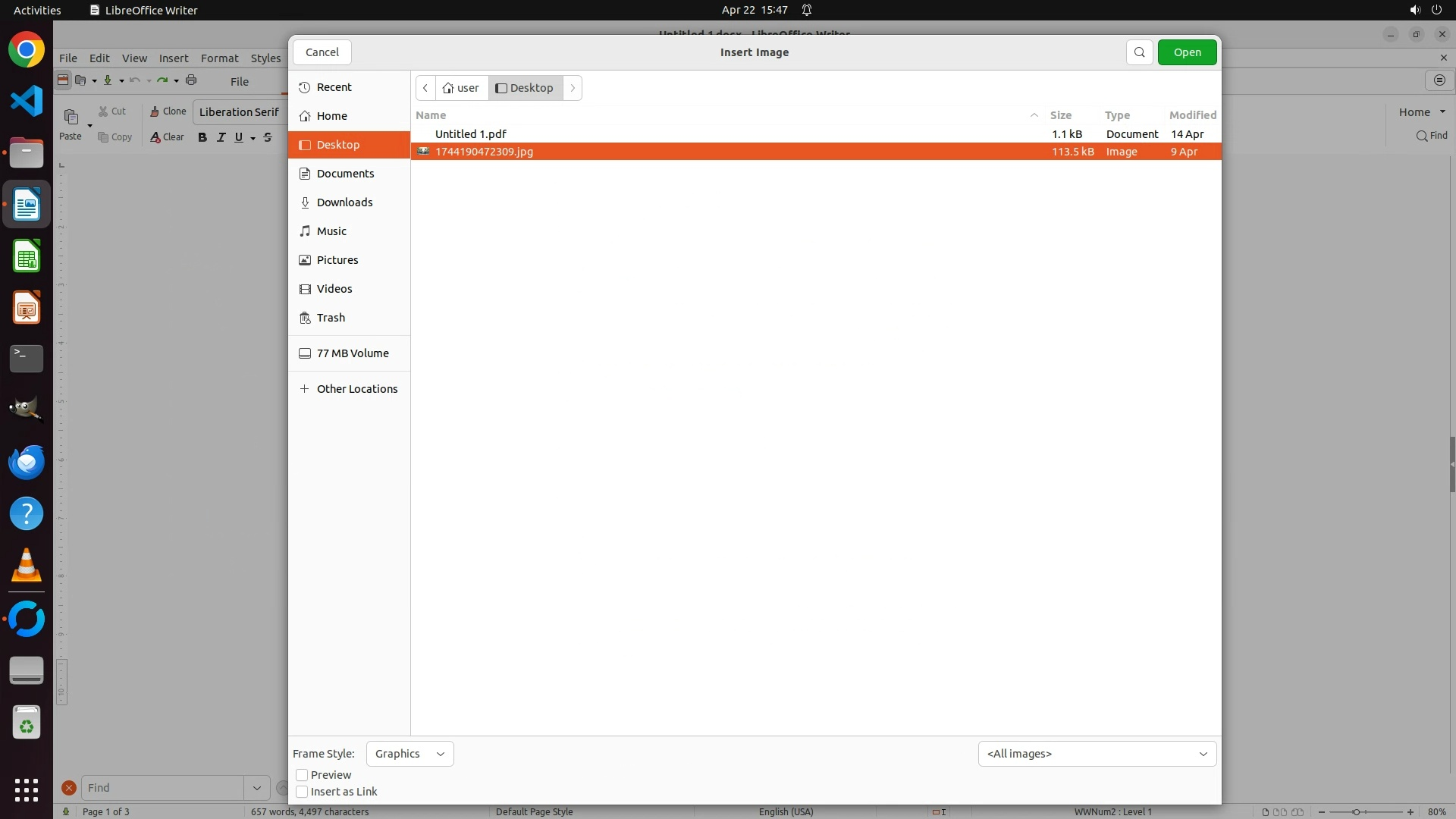This screenshot has width=1456, height=819.
Task: Click the search icon in the dialog header
Action: click(x=1139, y=52)
